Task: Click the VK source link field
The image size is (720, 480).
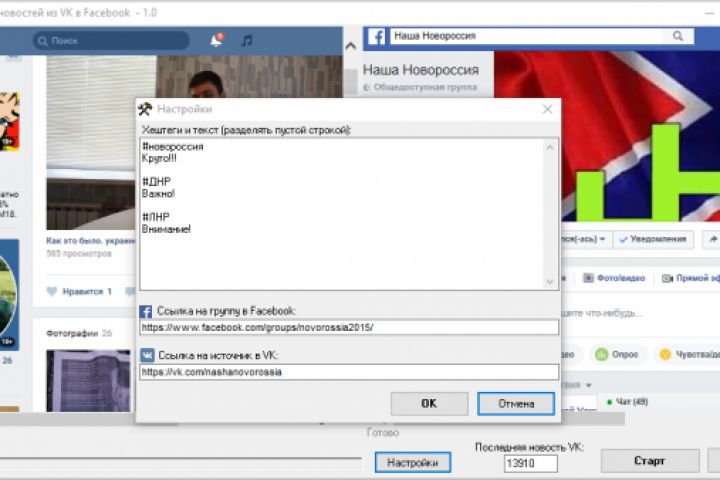Action: point(349,372)
